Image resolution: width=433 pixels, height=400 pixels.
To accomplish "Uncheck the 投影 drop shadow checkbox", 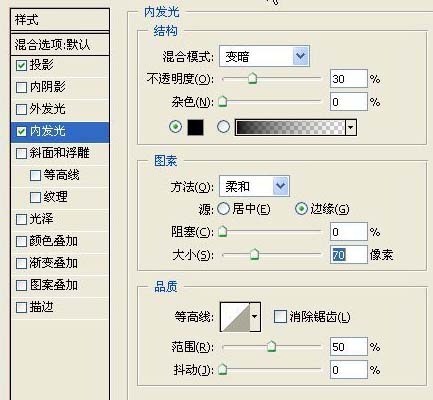I will tap(21, 65).
